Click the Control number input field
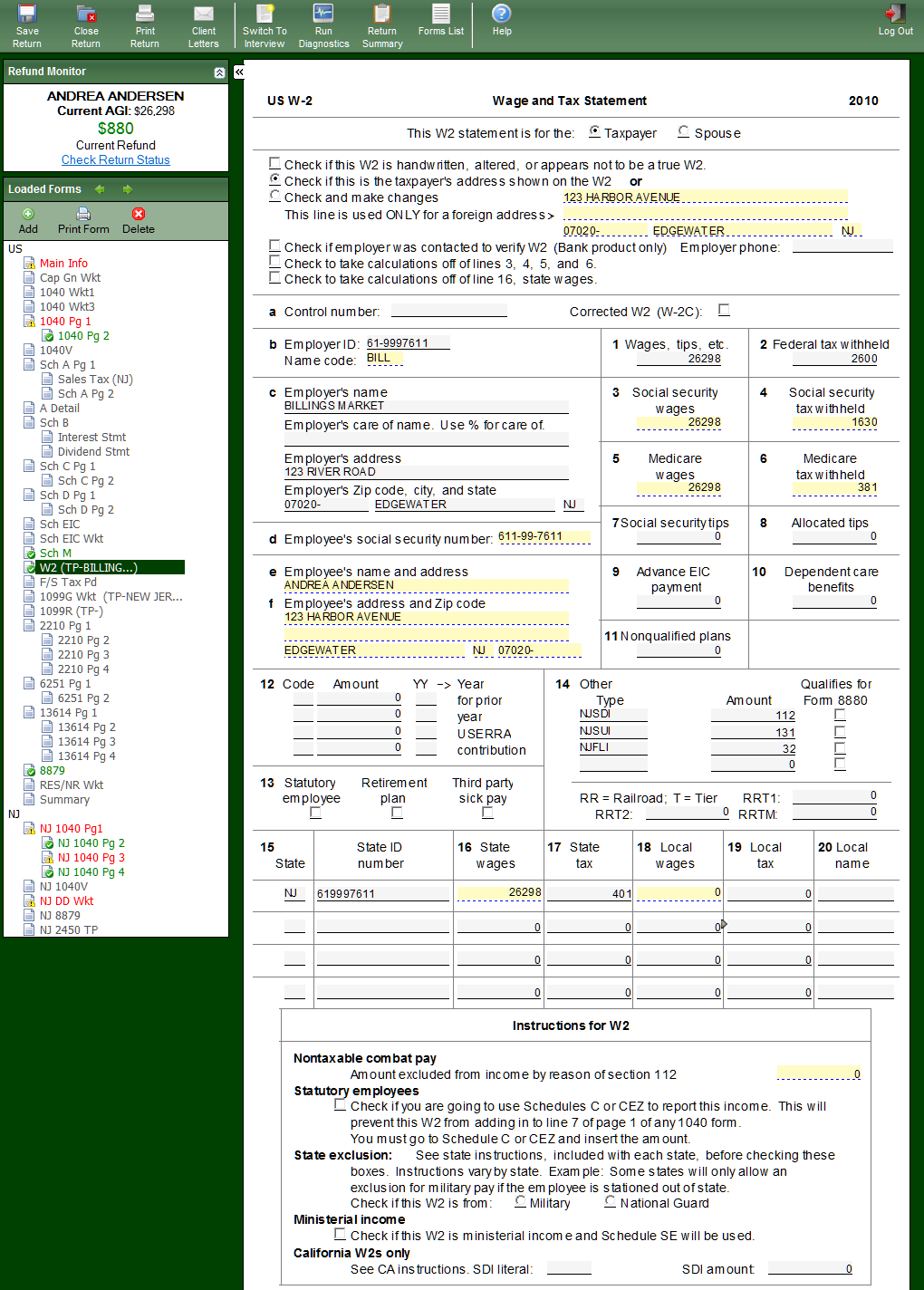Viewport: 924px width, 1290px height. coord(448,311)
